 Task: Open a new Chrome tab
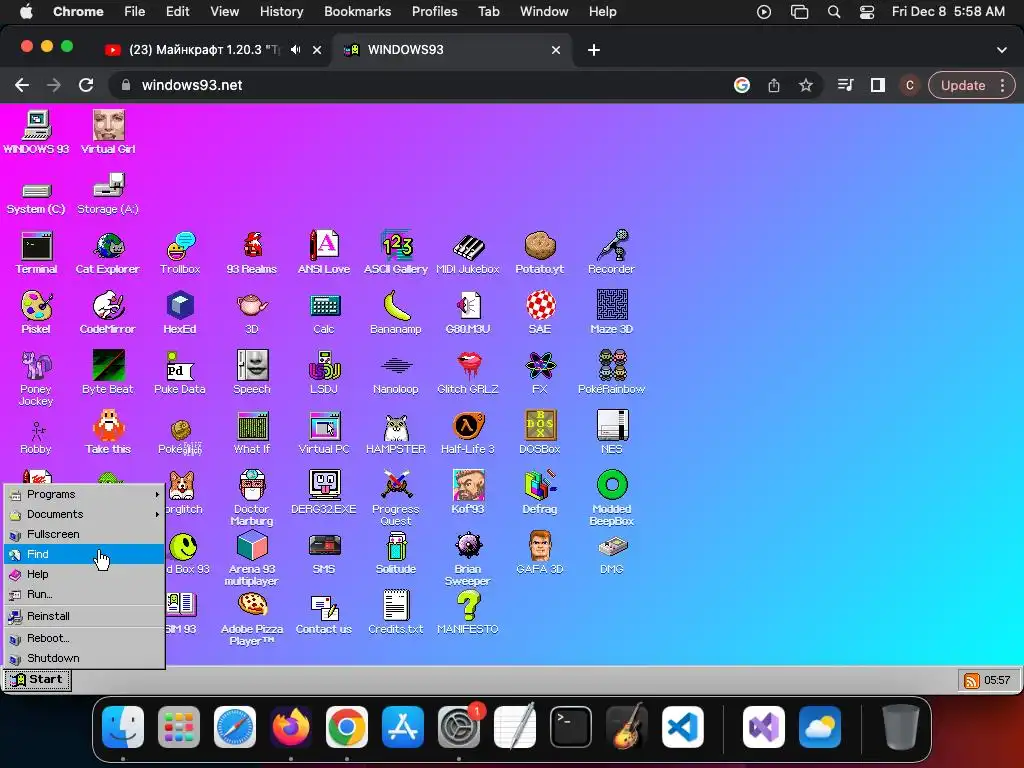tap(594, 50)
